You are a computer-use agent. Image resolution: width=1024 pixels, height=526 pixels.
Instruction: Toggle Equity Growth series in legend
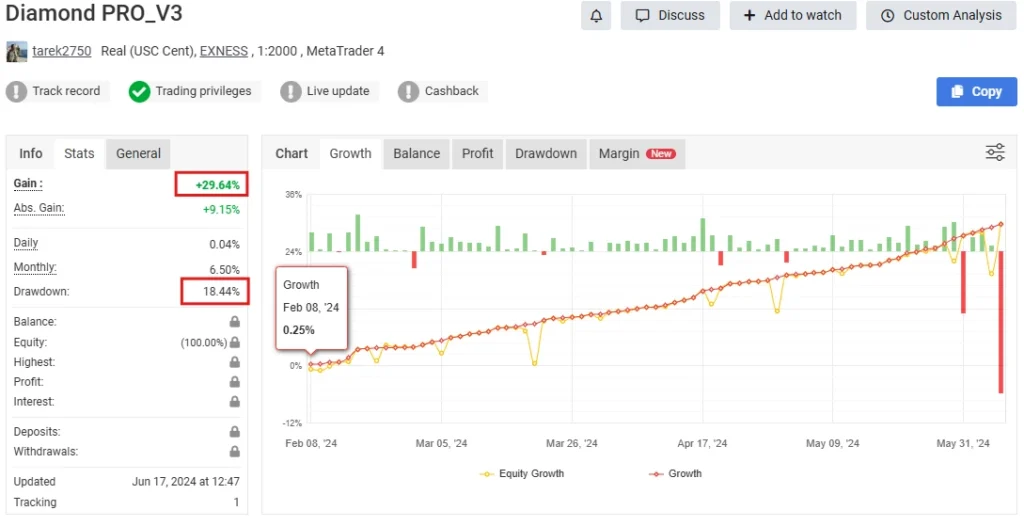521,473
